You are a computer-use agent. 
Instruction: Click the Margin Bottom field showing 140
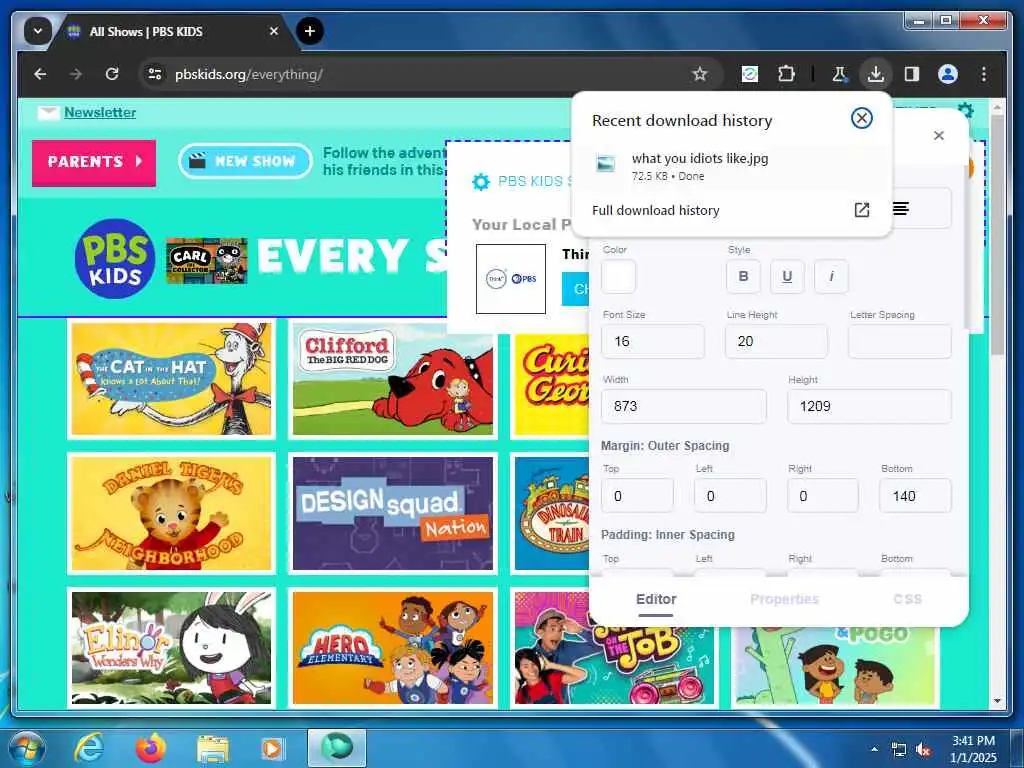[915, 496]
